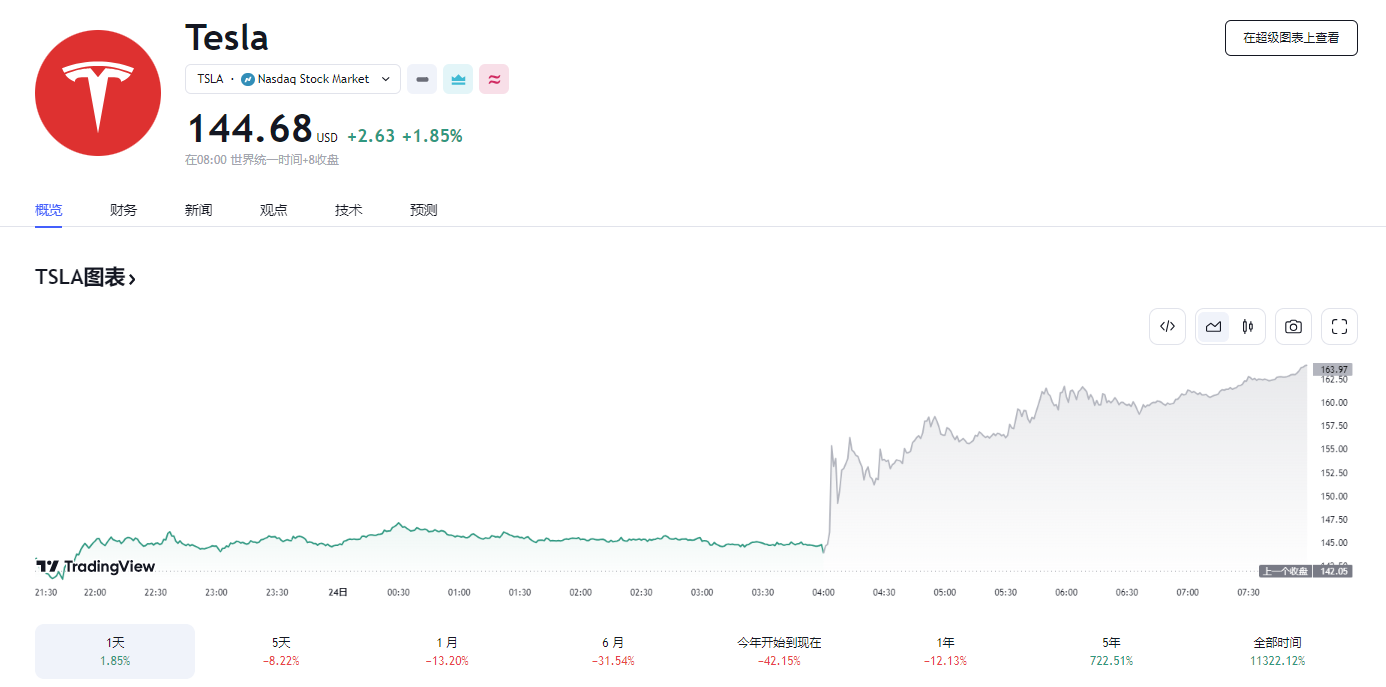This screenshot has width=1386, height=687.
Task: Select the 1年 range button
Action: (x=945, y=651)
